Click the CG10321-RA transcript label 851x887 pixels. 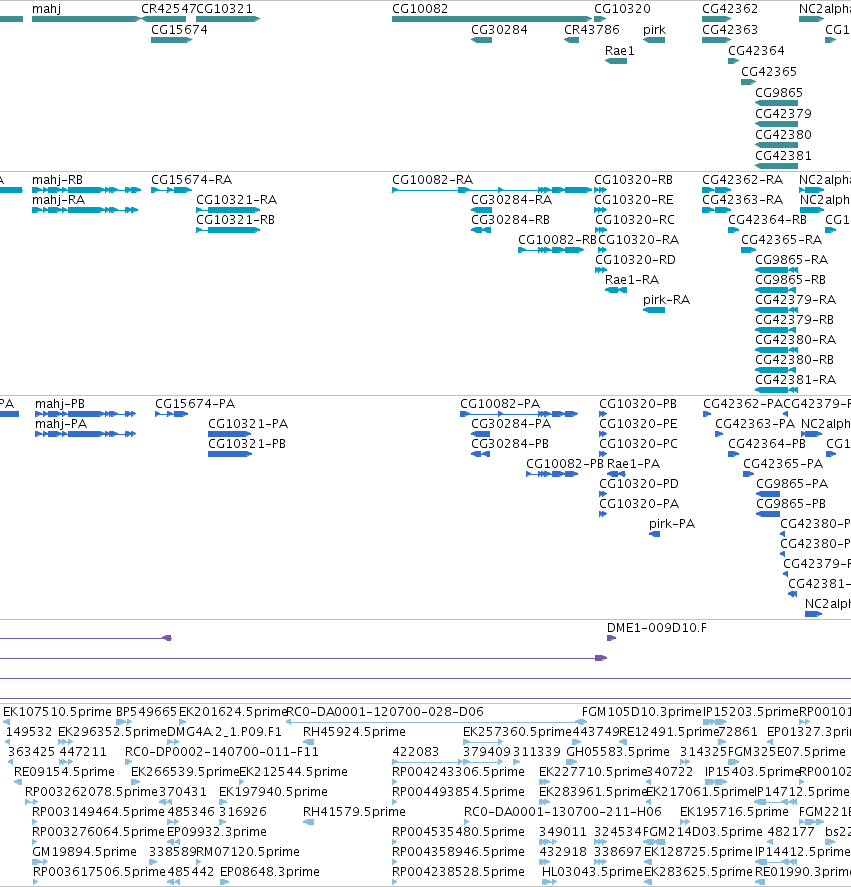coord(237,200)
